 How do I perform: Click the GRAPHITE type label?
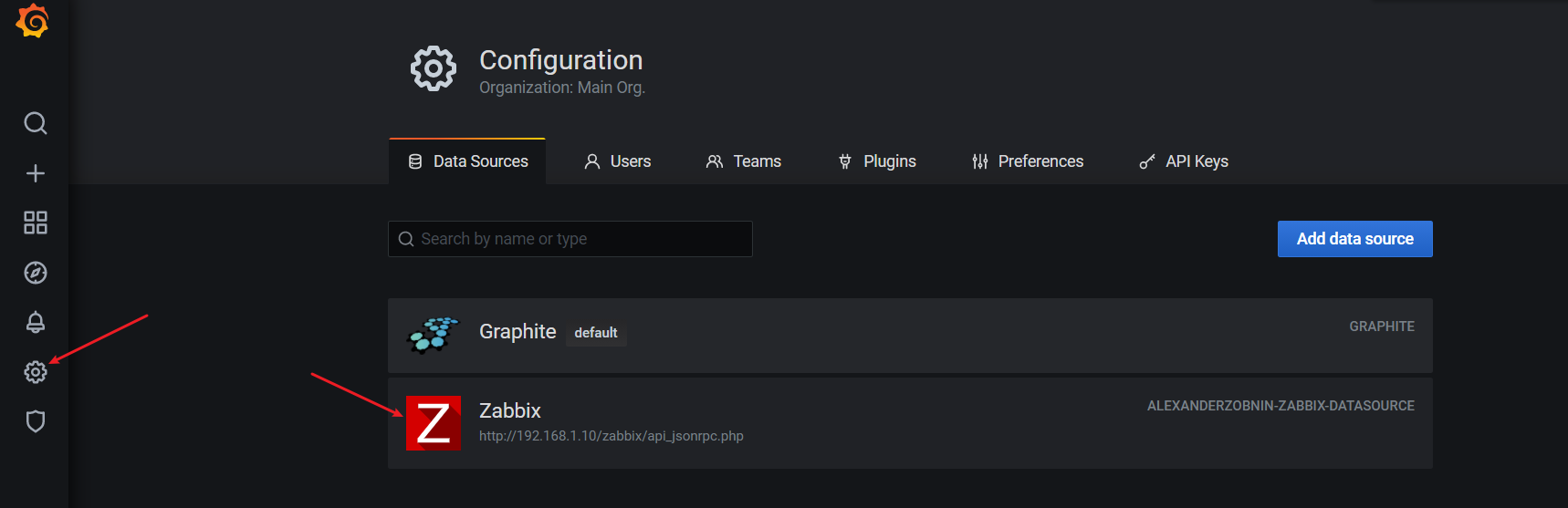tap(1382, 327)
